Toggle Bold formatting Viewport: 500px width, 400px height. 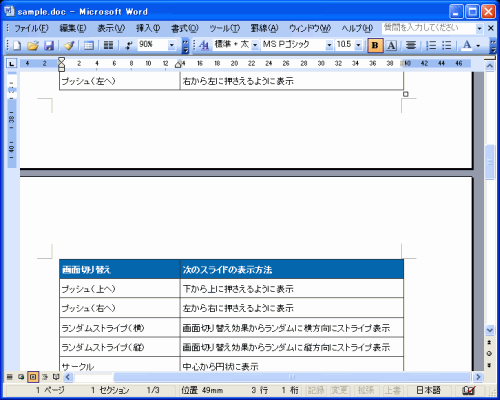point(375,45)
